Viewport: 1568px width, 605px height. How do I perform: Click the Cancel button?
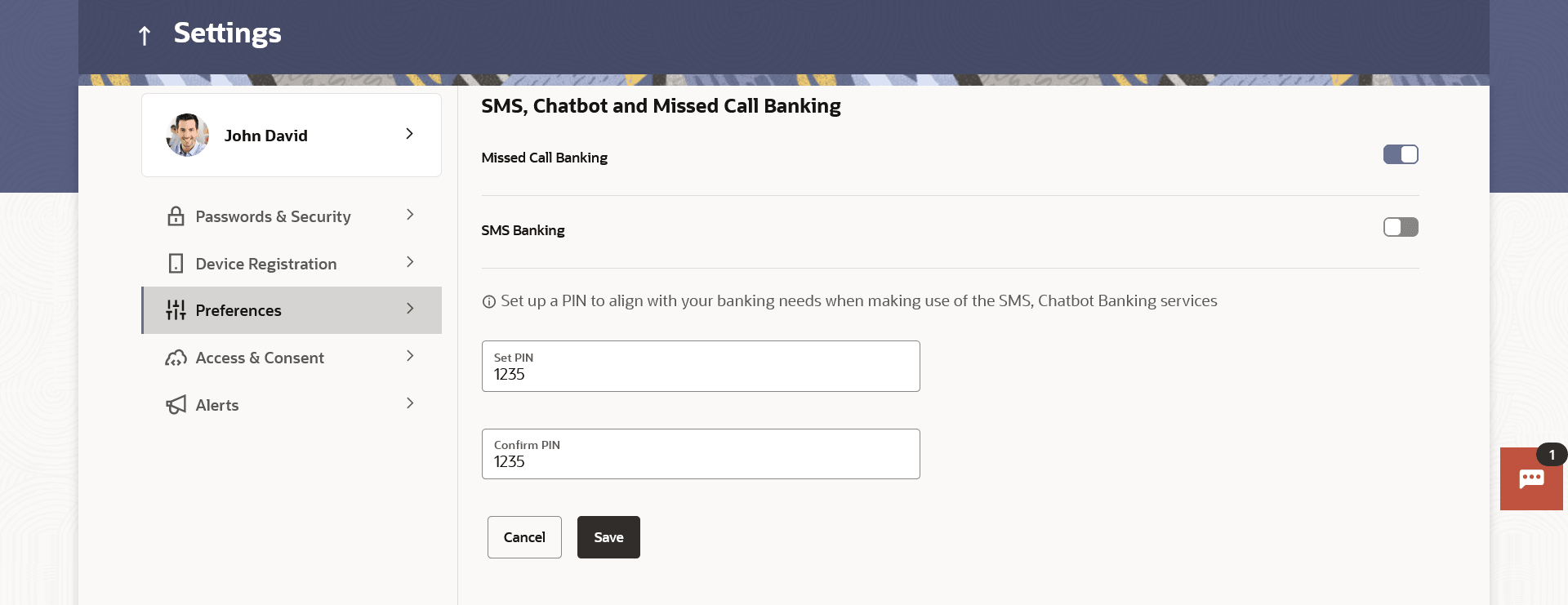[524, 537]
